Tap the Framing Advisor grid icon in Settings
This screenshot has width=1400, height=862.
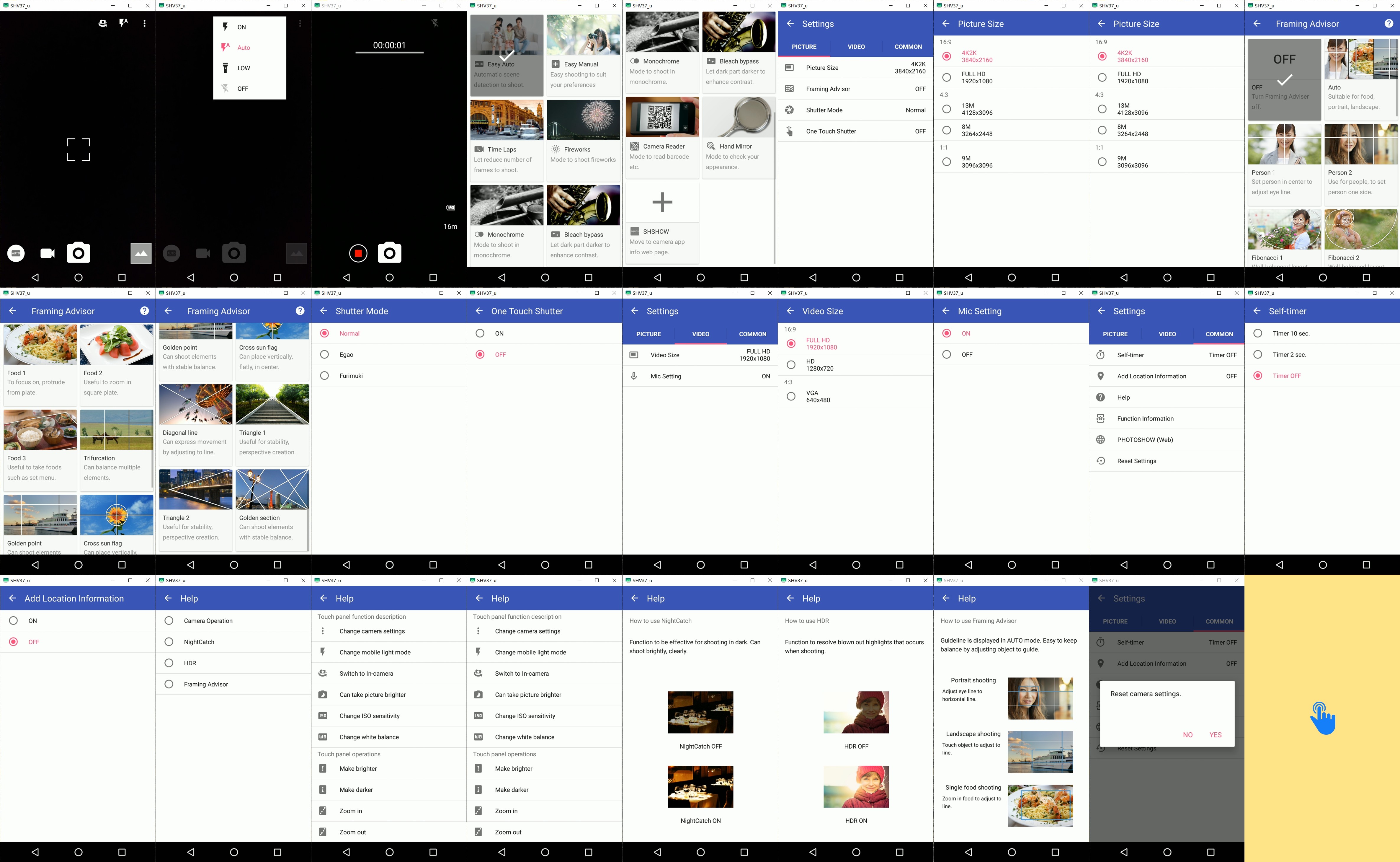[x=789, y=89]
